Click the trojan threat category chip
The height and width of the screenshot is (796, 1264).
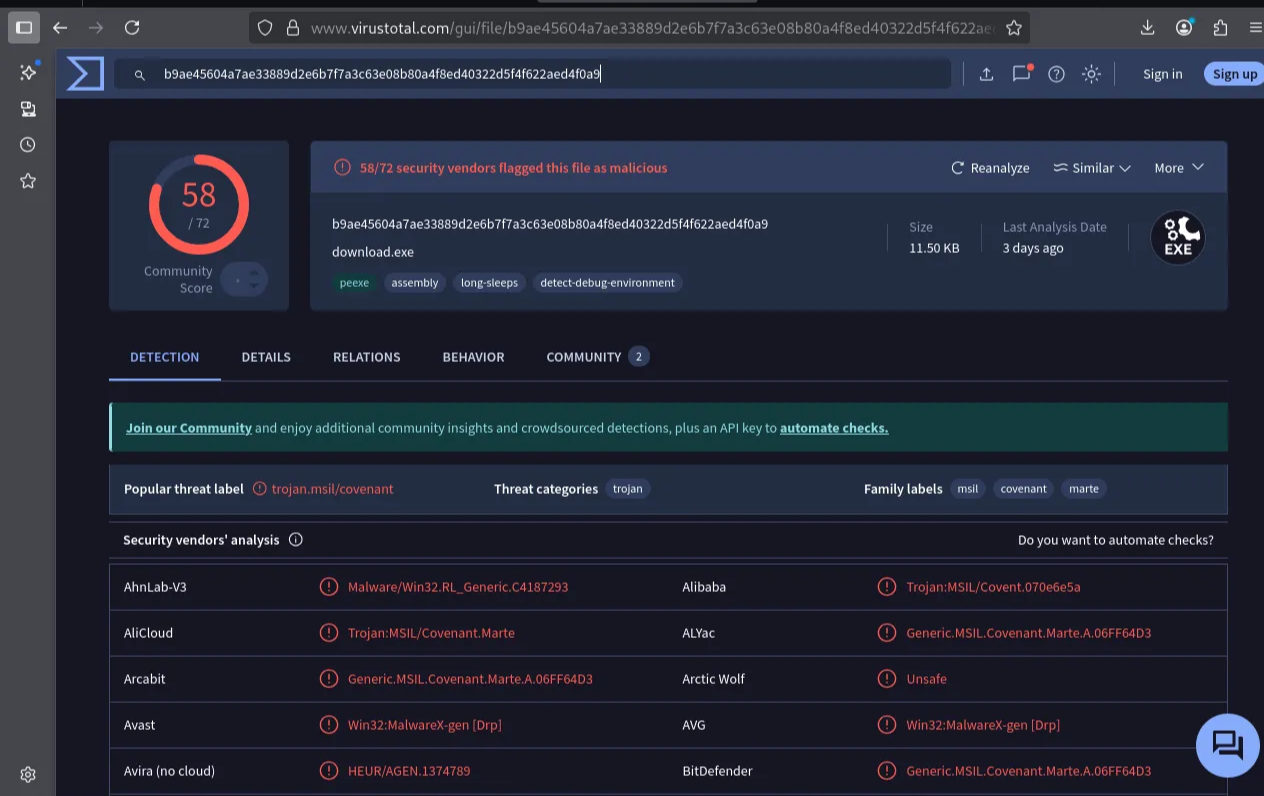point(628,489)
